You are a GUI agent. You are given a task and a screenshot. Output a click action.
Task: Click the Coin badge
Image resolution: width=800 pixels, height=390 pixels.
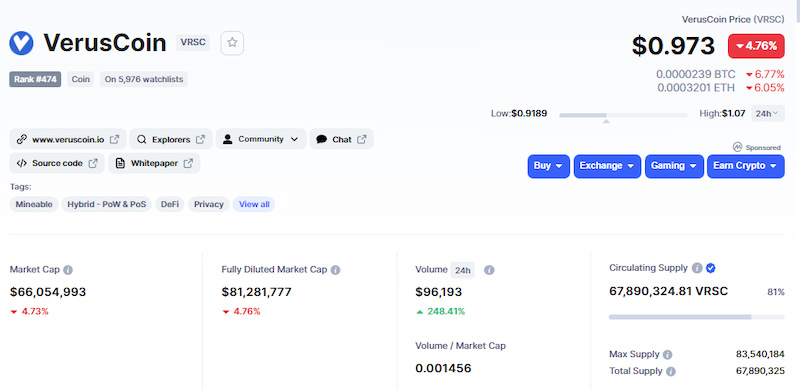click(x=81, y=80)
